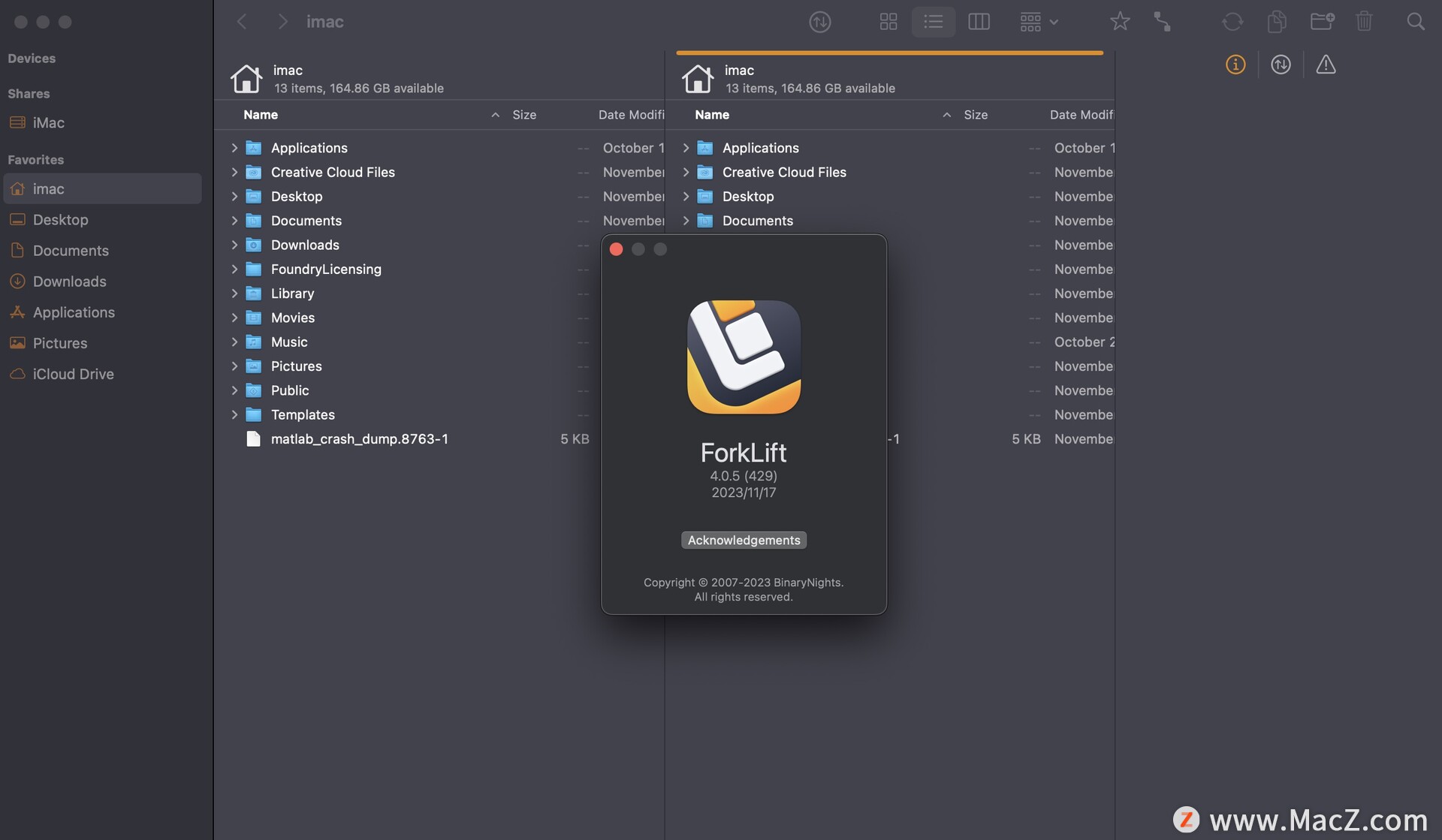The width and height of the screenshot is (1442, 840).
Task: Open the Activity transfers icon in toolbar
Action: coord(820,22)
